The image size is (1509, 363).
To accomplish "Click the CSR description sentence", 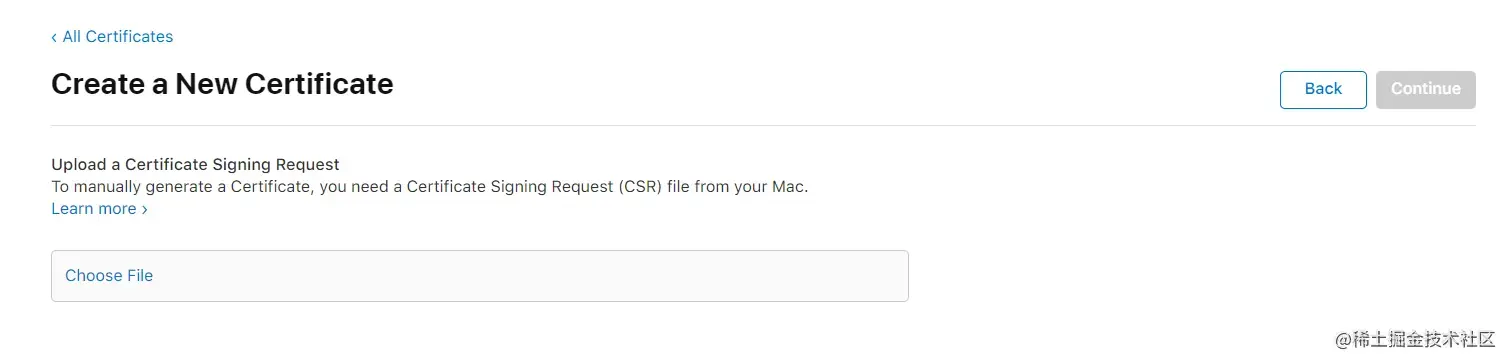I will point(429,187).
